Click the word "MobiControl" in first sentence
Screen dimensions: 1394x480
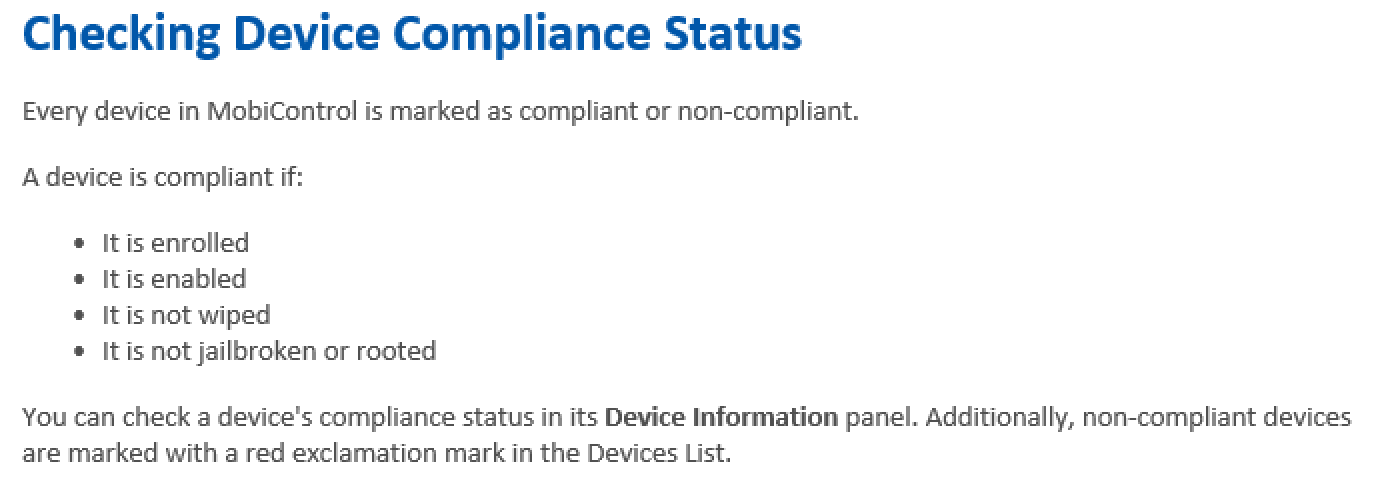pyautogui.click(x=281, y=111)
